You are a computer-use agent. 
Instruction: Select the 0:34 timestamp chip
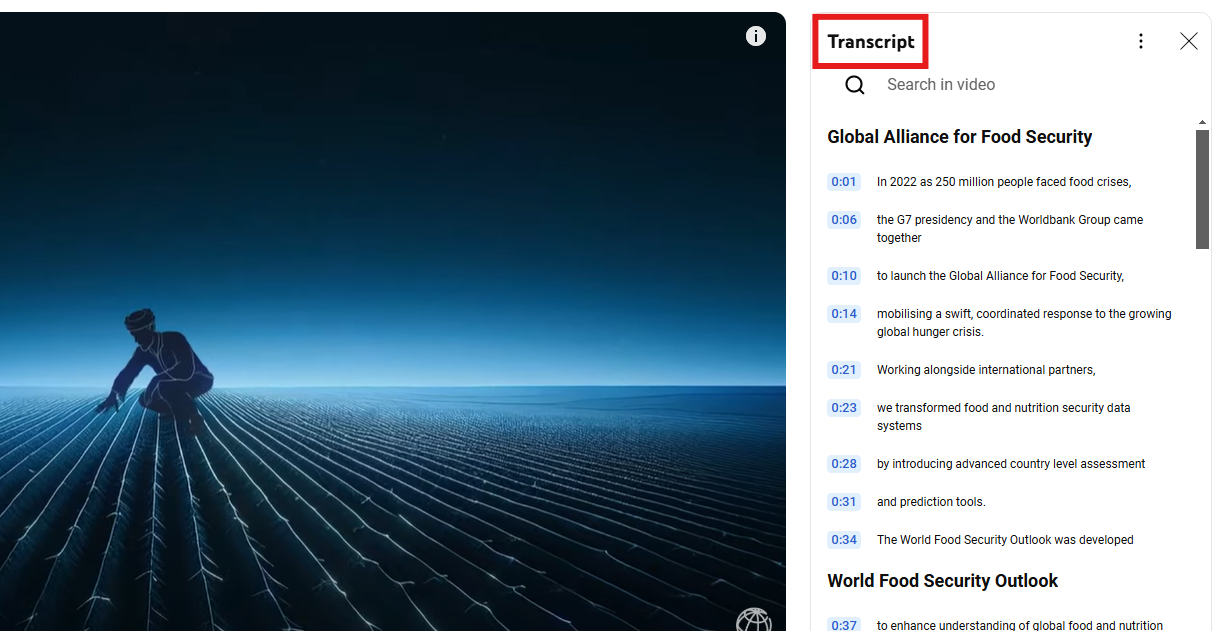tap(844, 540)
